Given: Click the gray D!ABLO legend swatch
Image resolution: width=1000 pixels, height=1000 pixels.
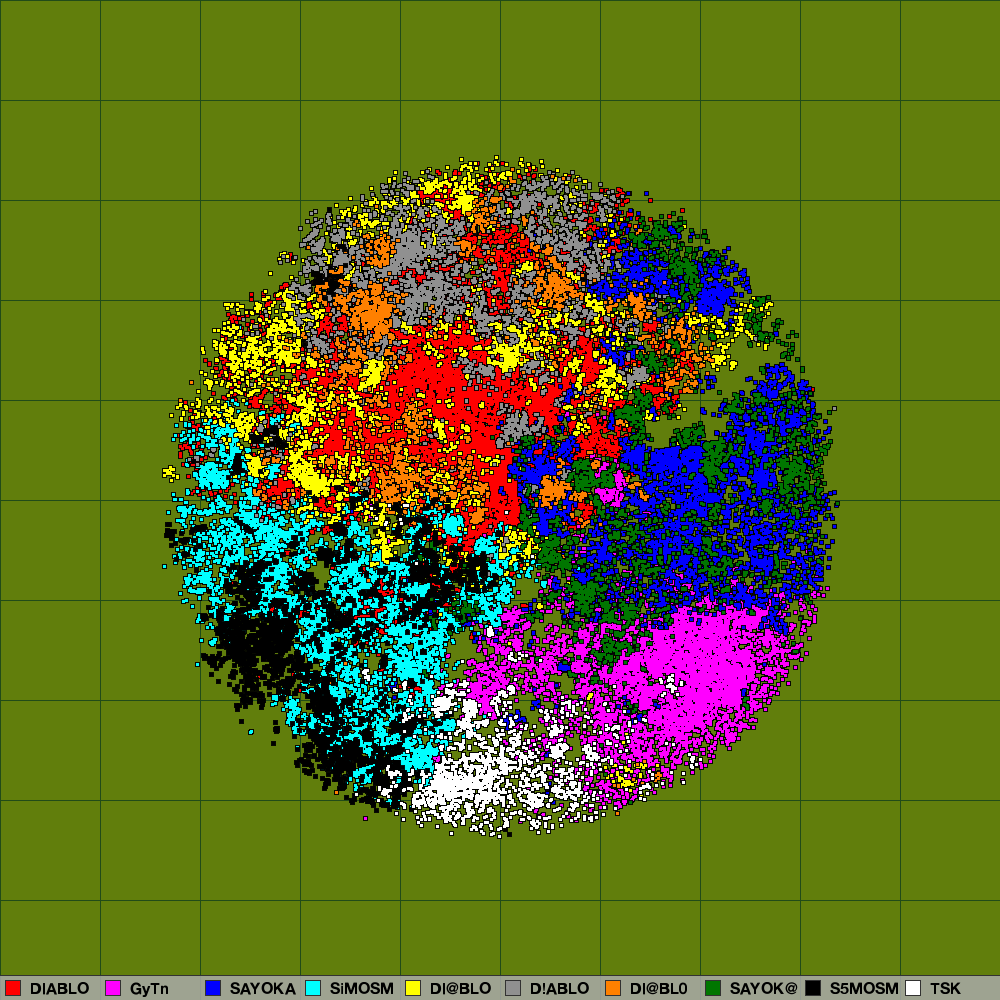Looking at the screenshot, I should pos(513,988).
